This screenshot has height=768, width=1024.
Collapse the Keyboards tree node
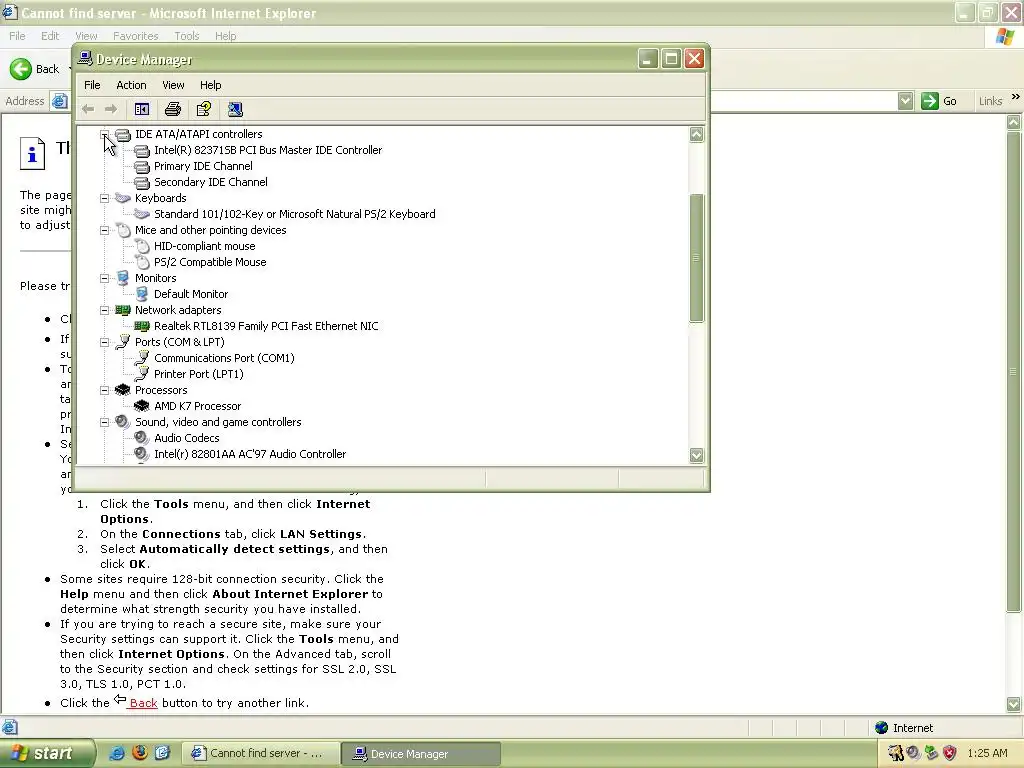pyautogui.click(x=104, y=198)
